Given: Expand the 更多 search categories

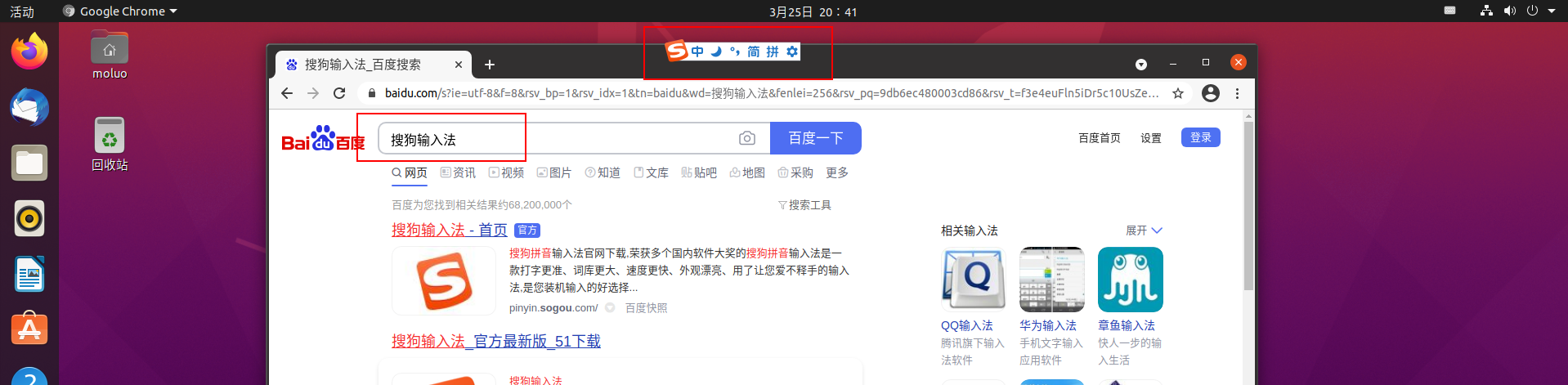Looking at the screenshot, I should click(x=837, y=172).
